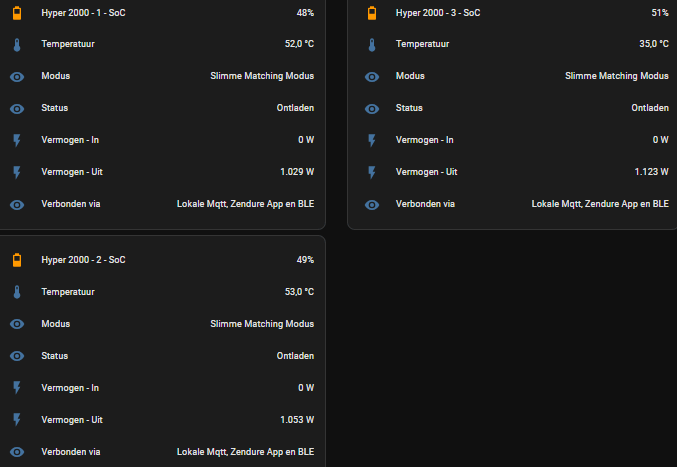The width and height of the screenshot is (677, 467).
Task: Click Slimme Matching Modus in Hyper 2000 - 3 card
Action: [x=617, y=76]
